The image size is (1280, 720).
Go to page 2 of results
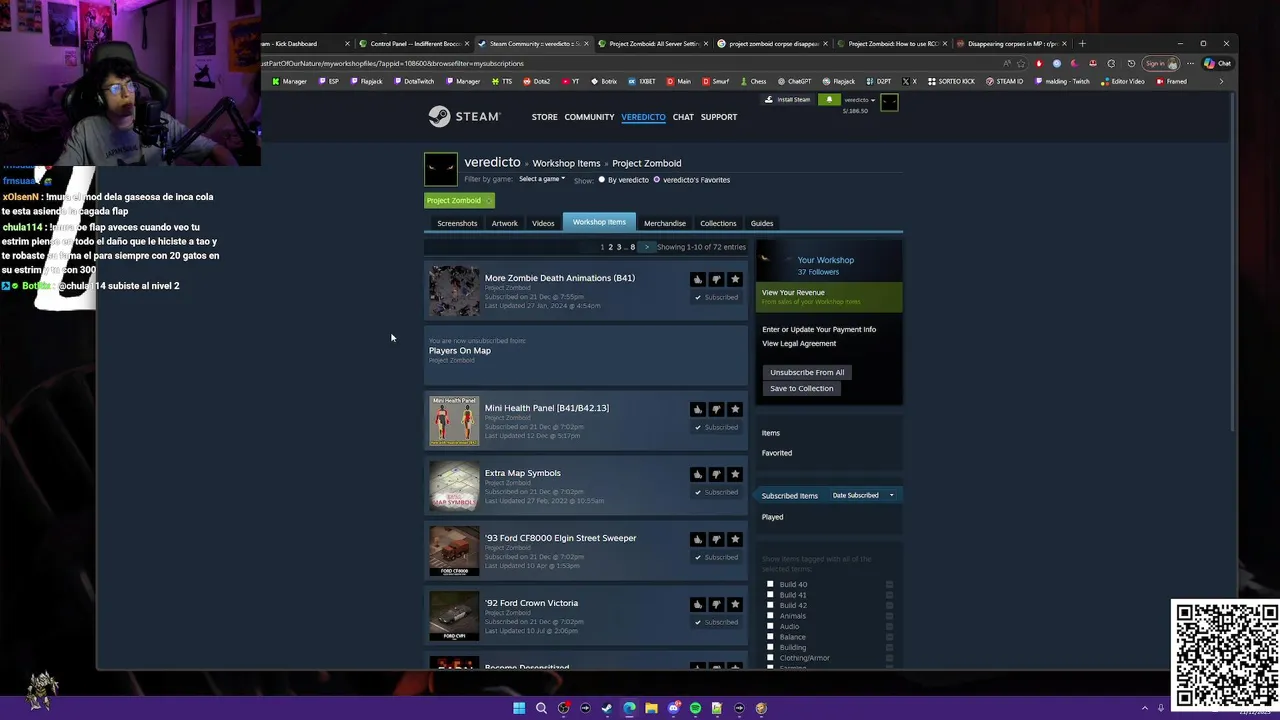click(610, 247)
